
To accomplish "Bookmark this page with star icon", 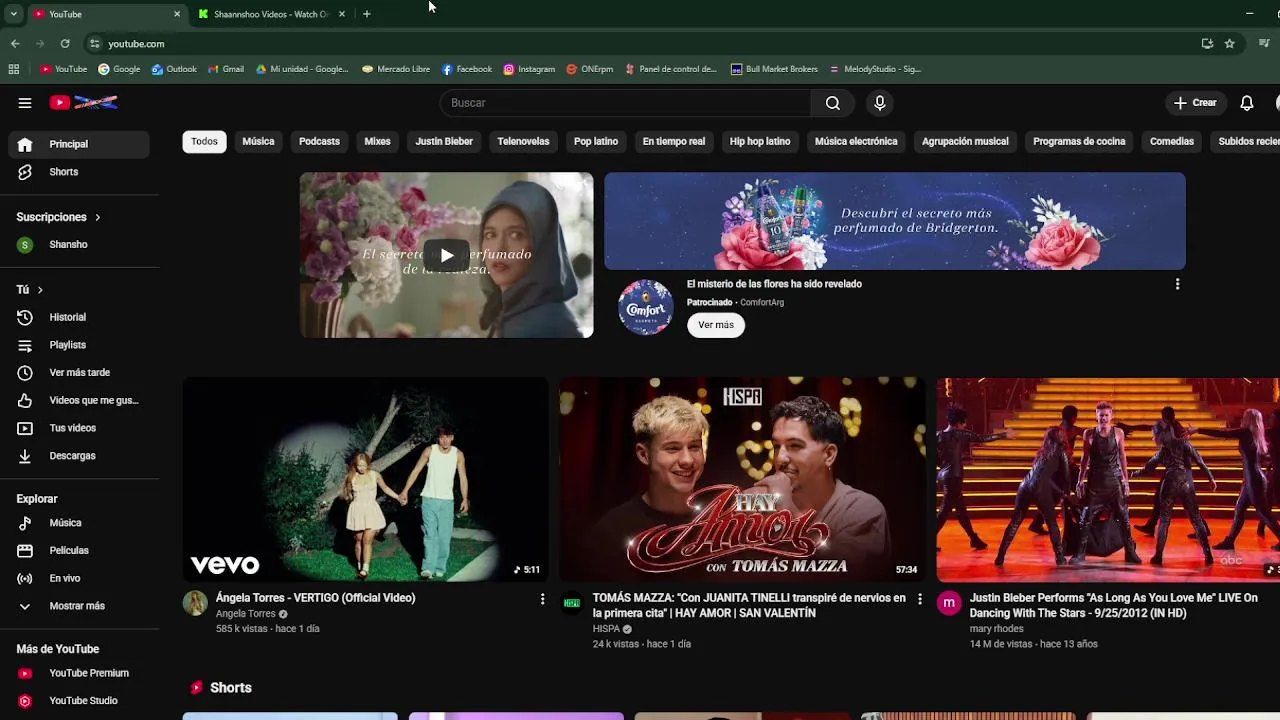I will (x=1230, y=44).
